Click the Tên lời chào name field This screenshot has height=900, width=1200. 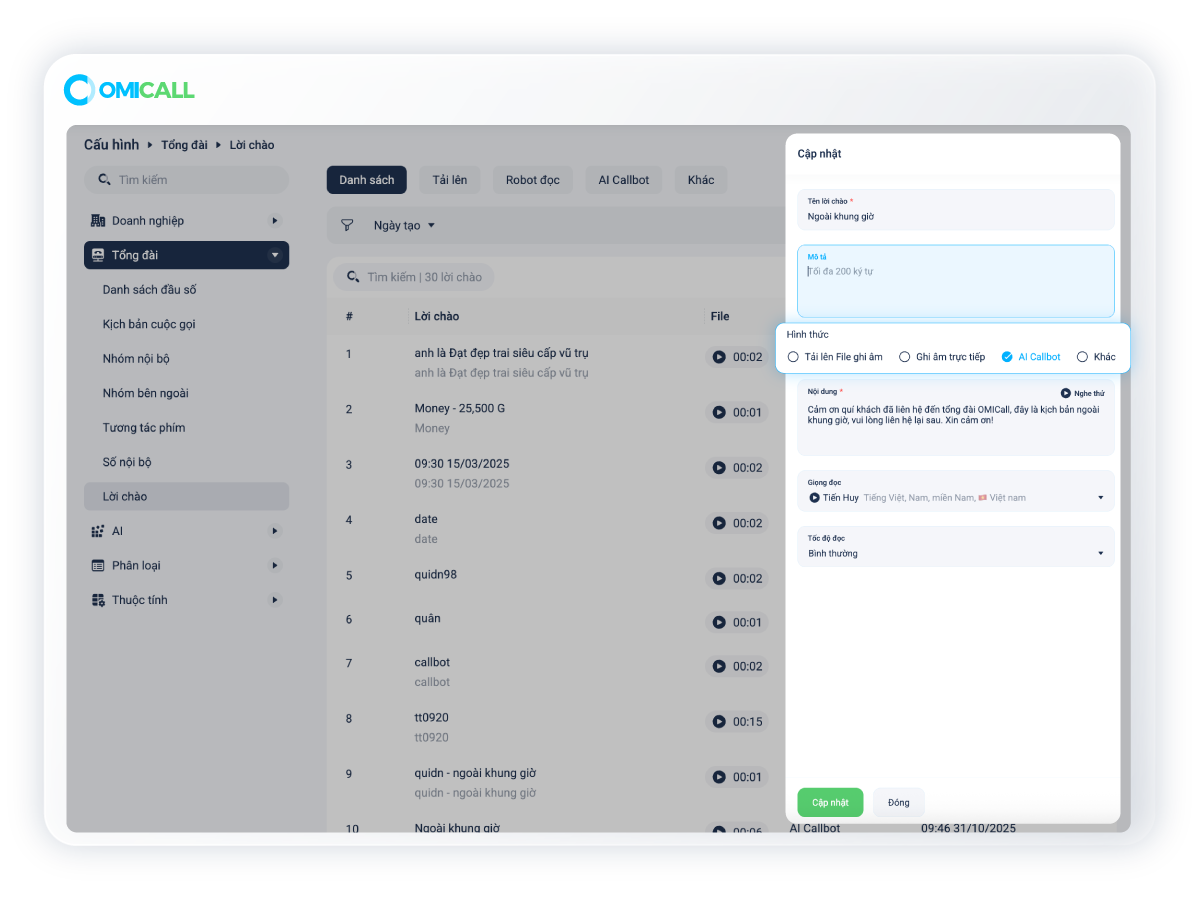[x=956, y=210]
